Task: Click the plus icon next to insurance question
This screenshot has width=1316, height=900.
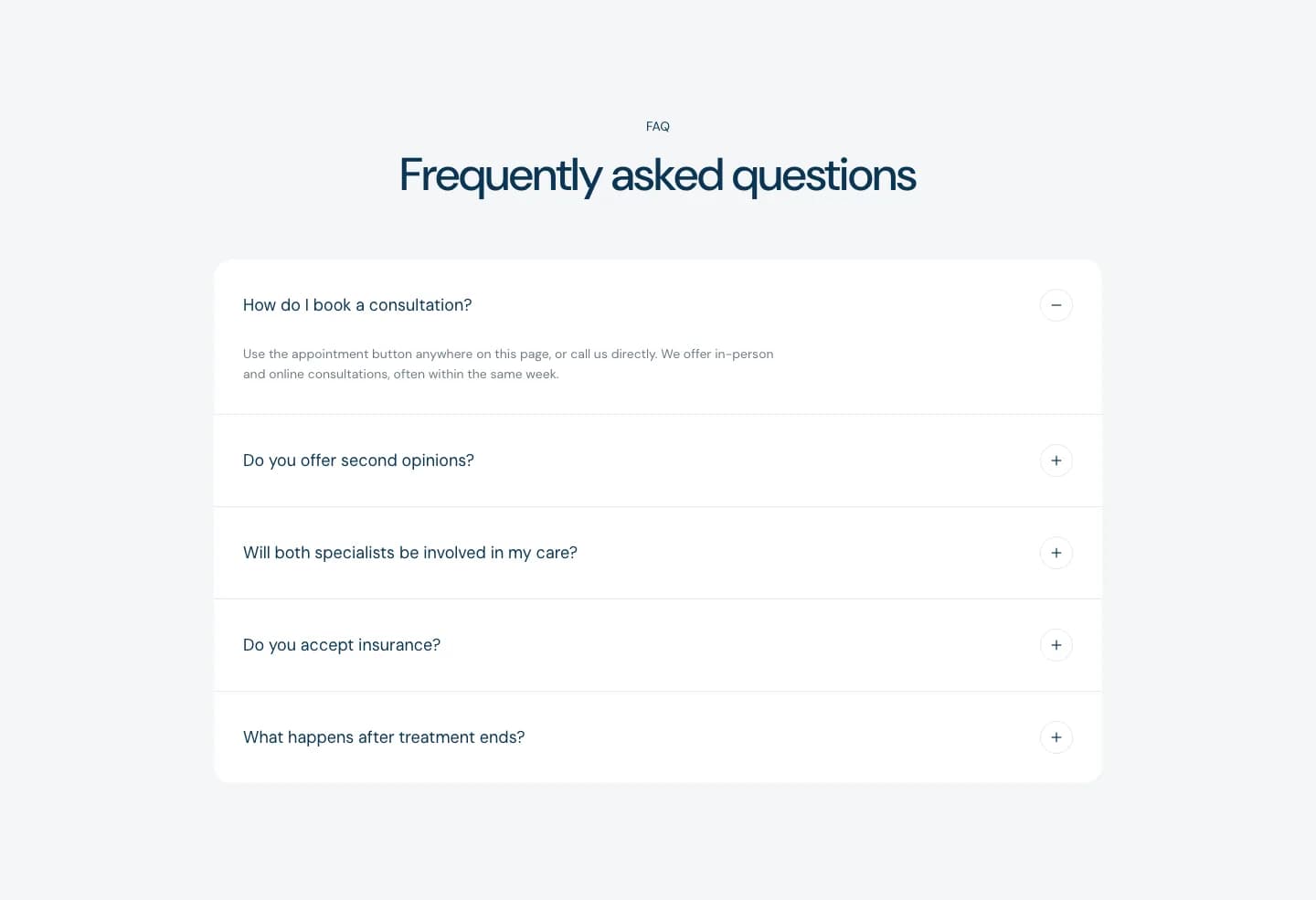Action: (1056, 645)
